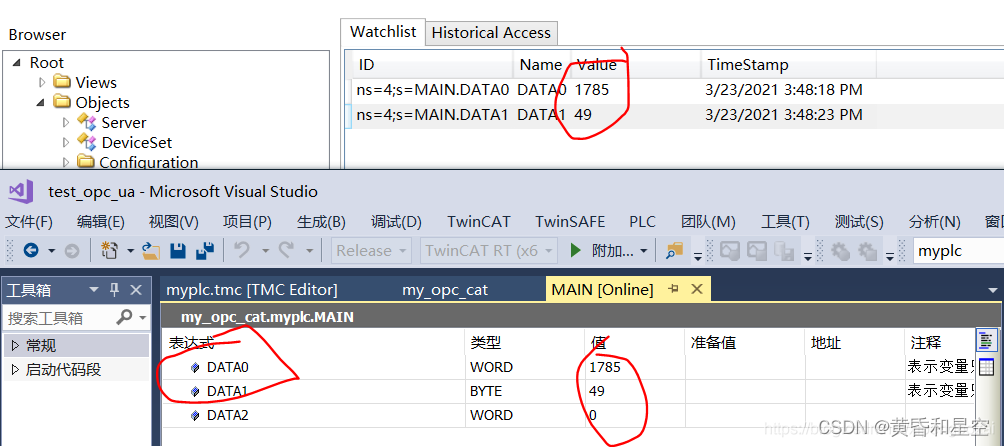The image size is (1004, 447).
Task: Open the TwinCAT menu
Action: (478, 222)
